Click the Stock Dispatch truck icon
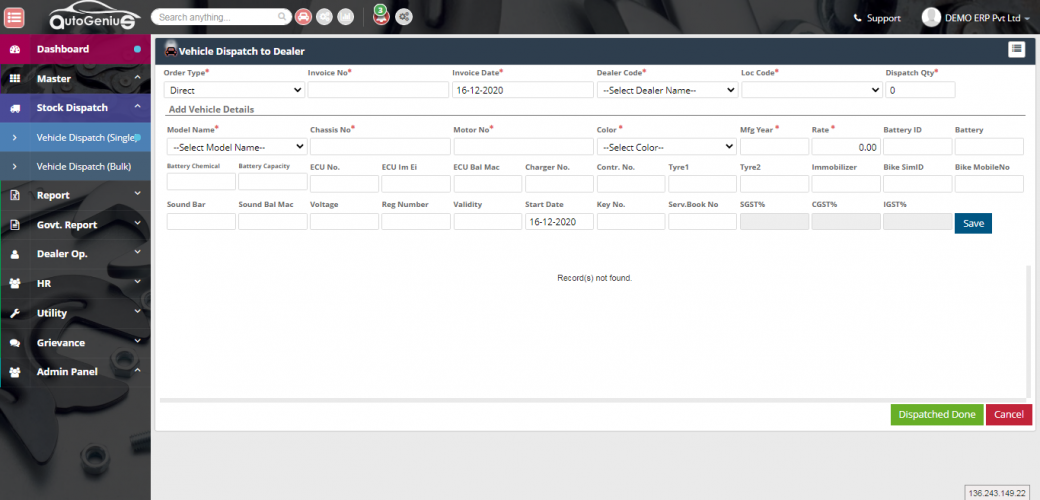1040x500 pixels. coord(15,108)
